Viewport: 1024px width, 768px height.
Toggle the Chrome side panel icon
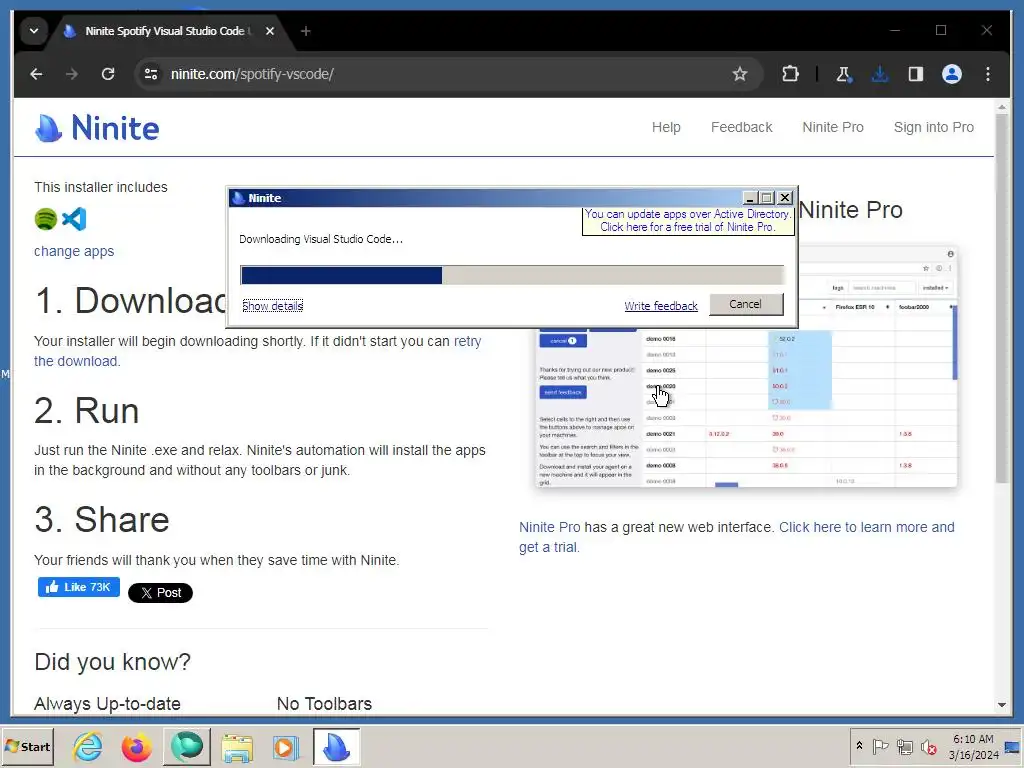tap(916, 74)
